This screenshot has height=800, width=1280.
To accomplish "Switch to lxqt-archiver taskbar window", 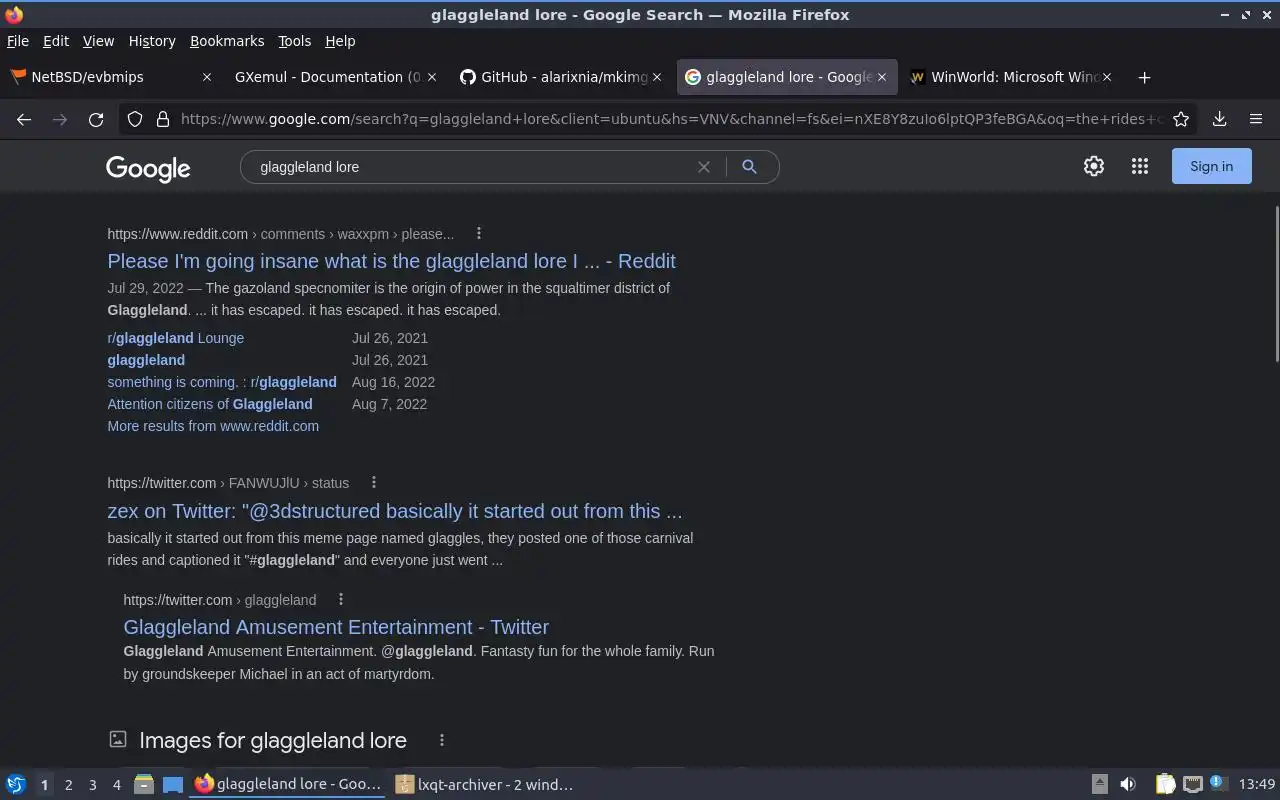I will [486, 785].
